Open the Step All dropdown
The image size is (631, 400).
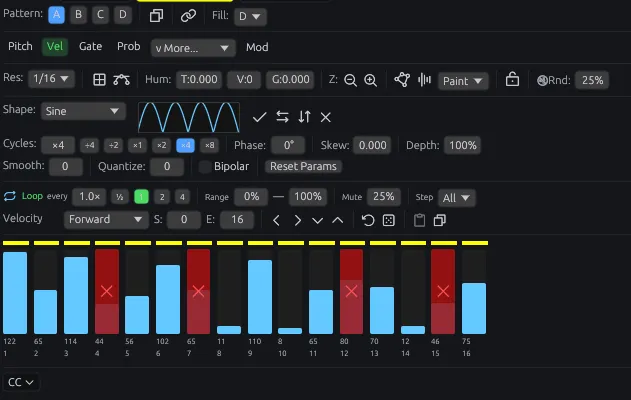[456, 198]
